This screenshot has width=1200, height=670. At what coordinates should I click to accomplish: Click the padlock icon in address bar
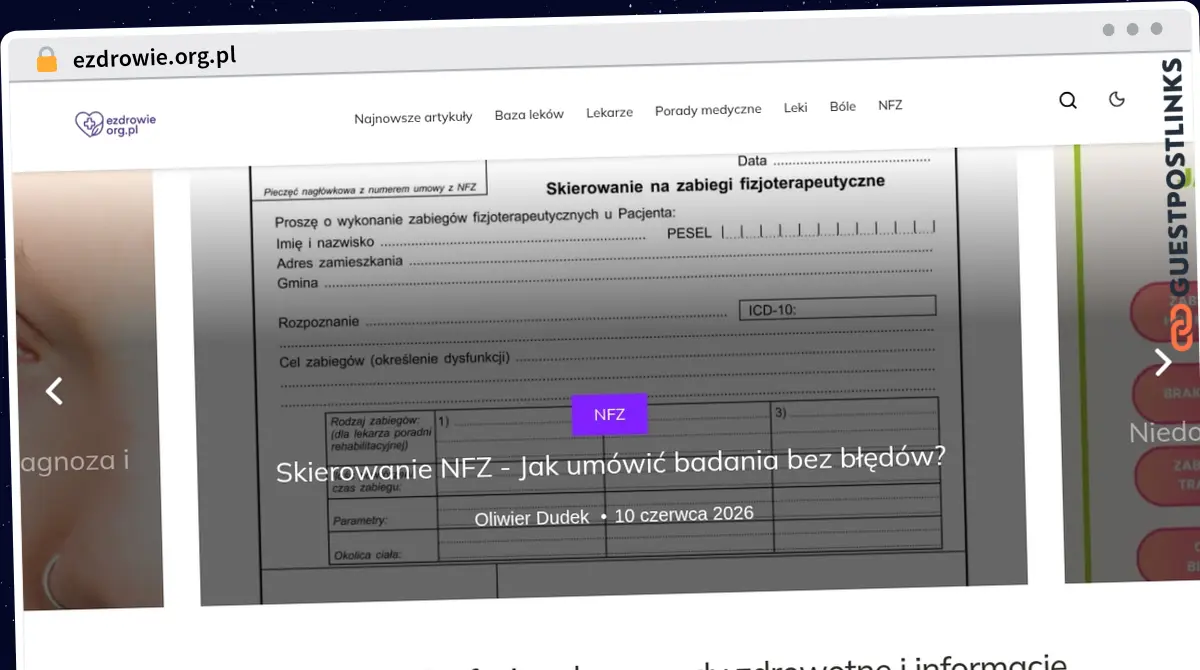click(x=46, y=60)
